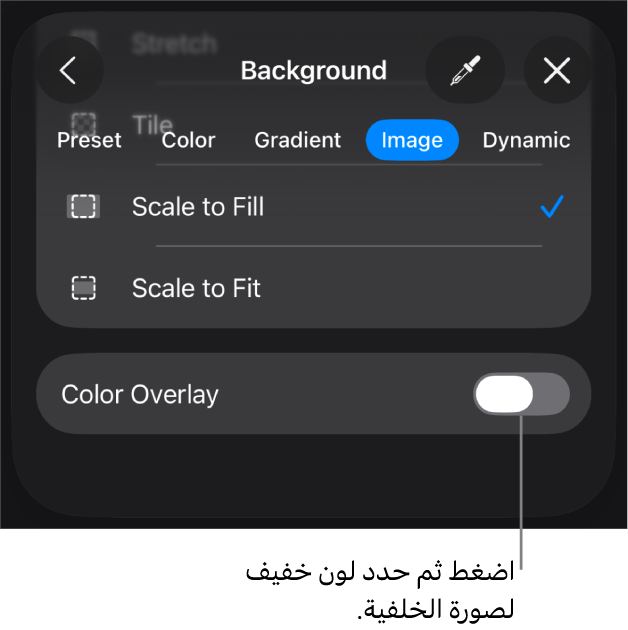This screenshot has width=628, height=630.
Task: Click the blue checkmark beside Scale to Fill
Action: [x=551, y=207]
